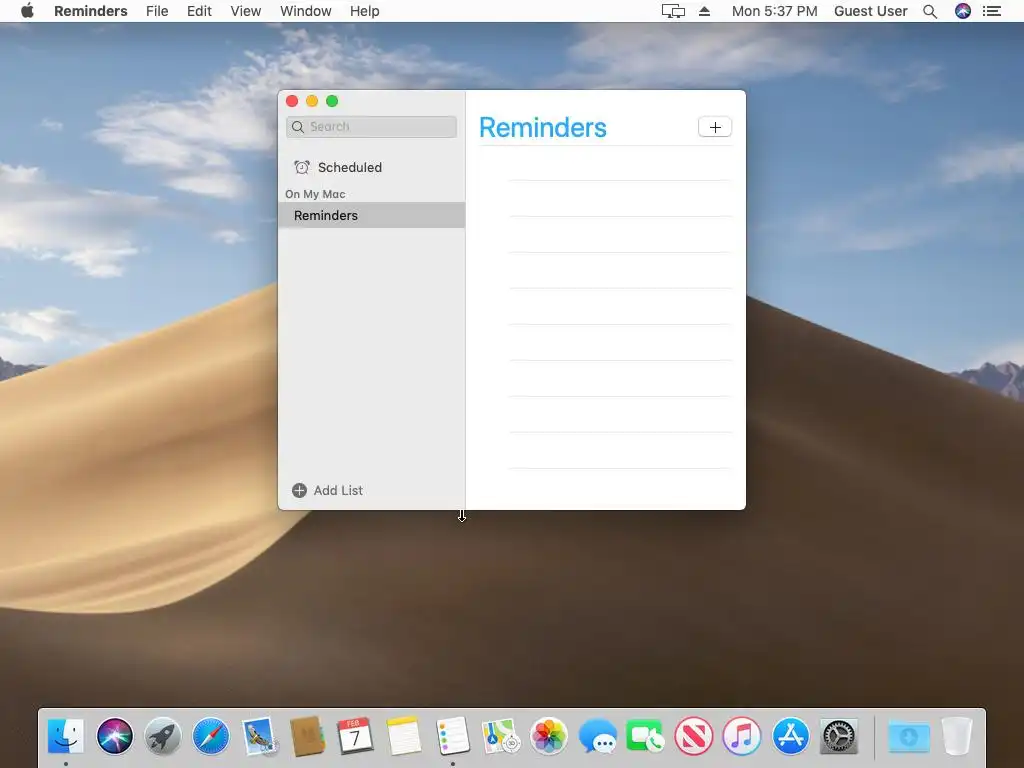The height and width of the screenshot is (768, 1024).
Task: Click the Search field in Reminders sidebar
Action: (371, 127)
